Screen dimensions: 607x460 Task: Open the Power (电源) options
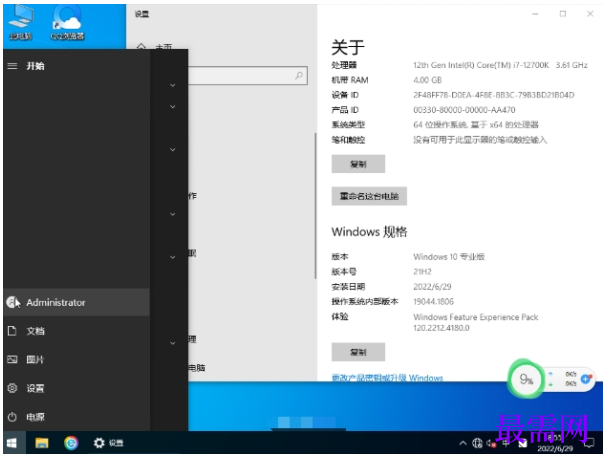pyautogui.click(x=76, y=417)
